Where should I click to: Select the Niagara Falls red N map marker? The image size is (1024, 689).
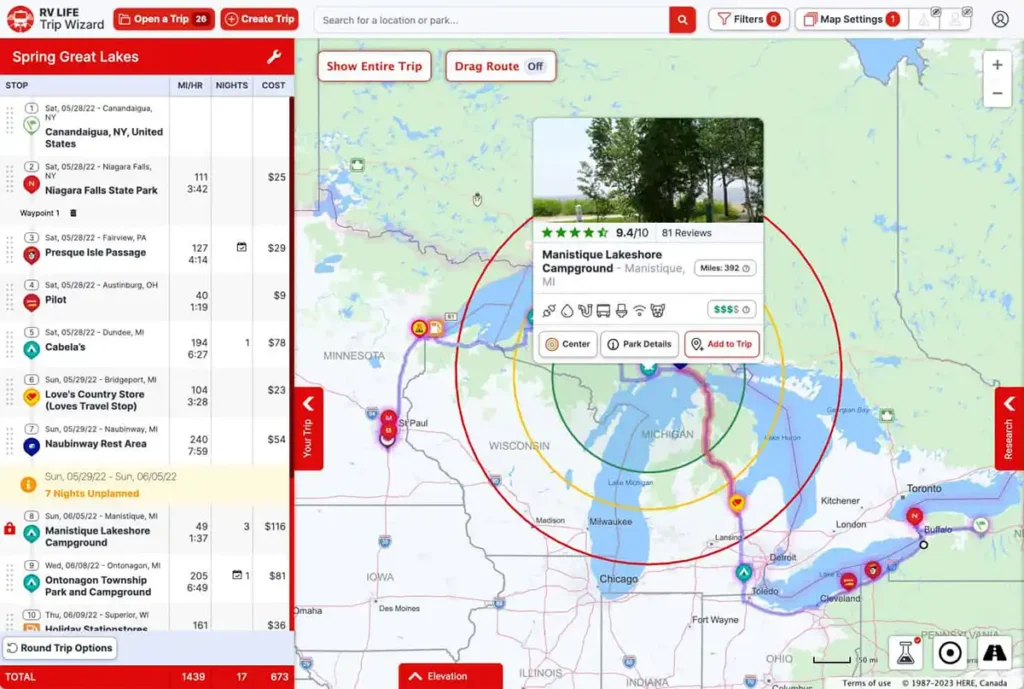click(914, 516)
